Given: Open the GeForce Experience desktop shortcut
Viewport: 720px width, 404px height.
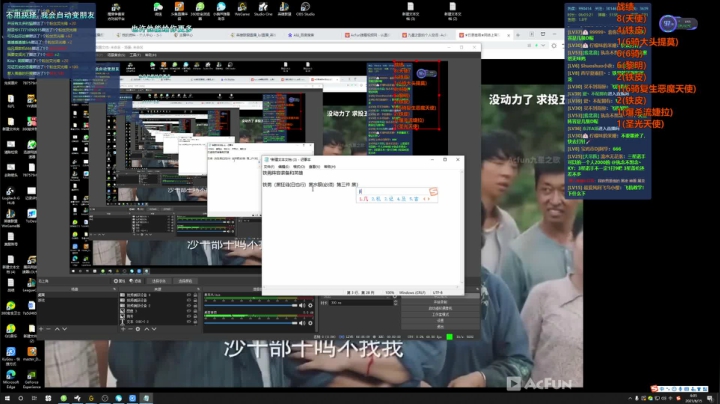Looking at the screenshot, I should click(x=32, y=380).
